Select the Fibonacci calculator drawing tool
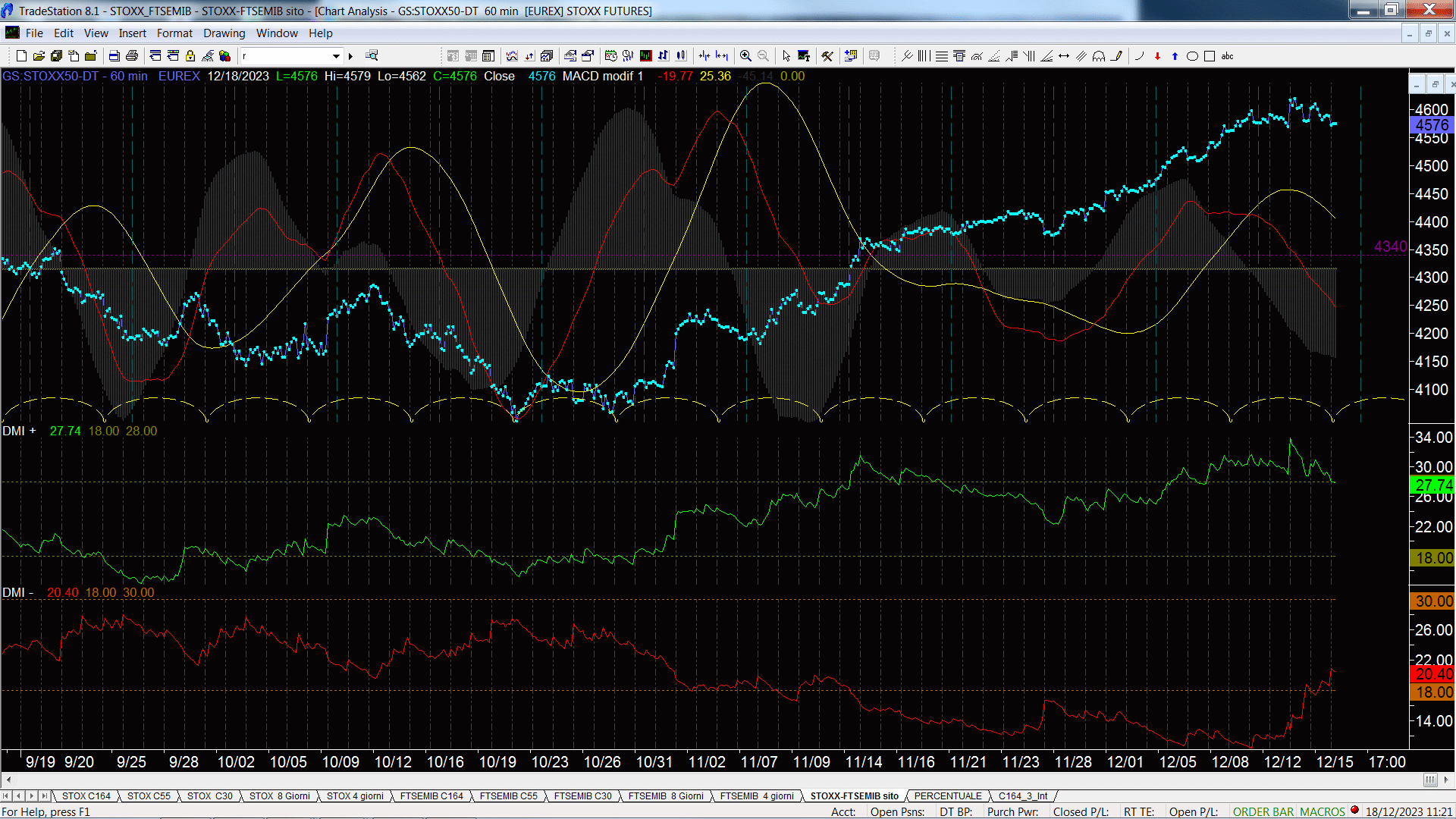Image resolution: width=1456 pixels, height=819 pixels. point(959,56)
